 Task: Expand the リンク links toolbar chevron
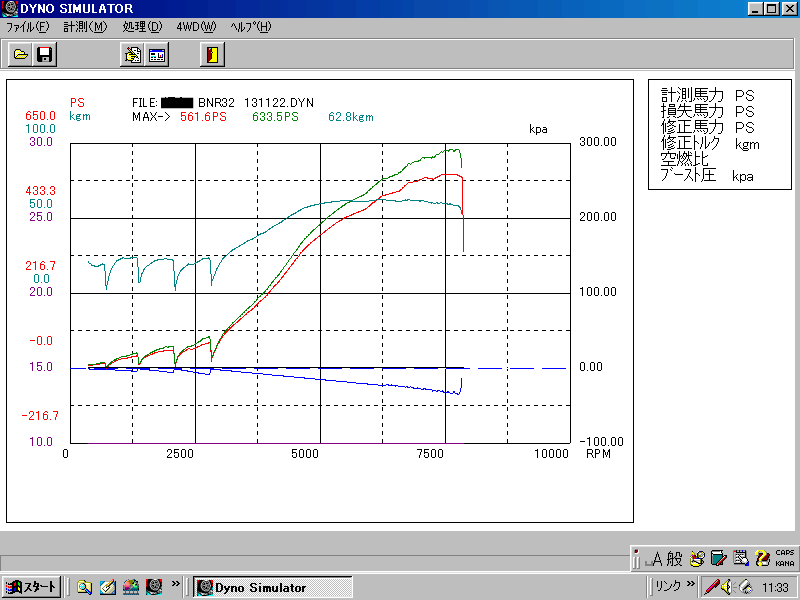[x=691, y=584]
